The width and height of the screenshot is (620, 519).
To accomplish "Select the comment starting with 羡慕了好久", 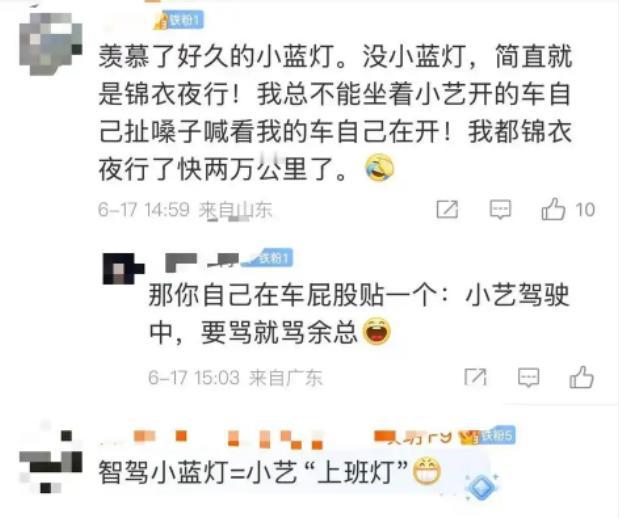I will (335, 113).
